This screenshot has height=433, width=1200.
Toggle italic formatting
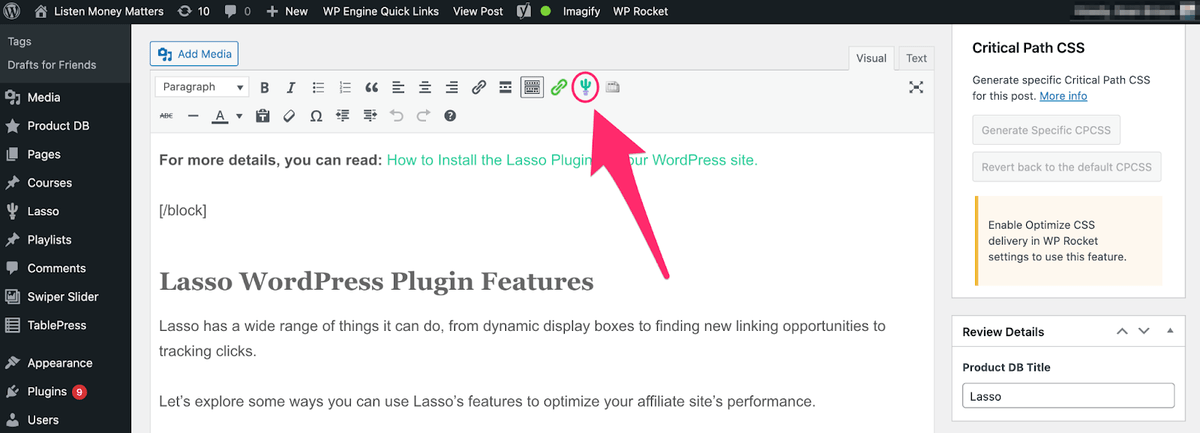tap(291, 88)
